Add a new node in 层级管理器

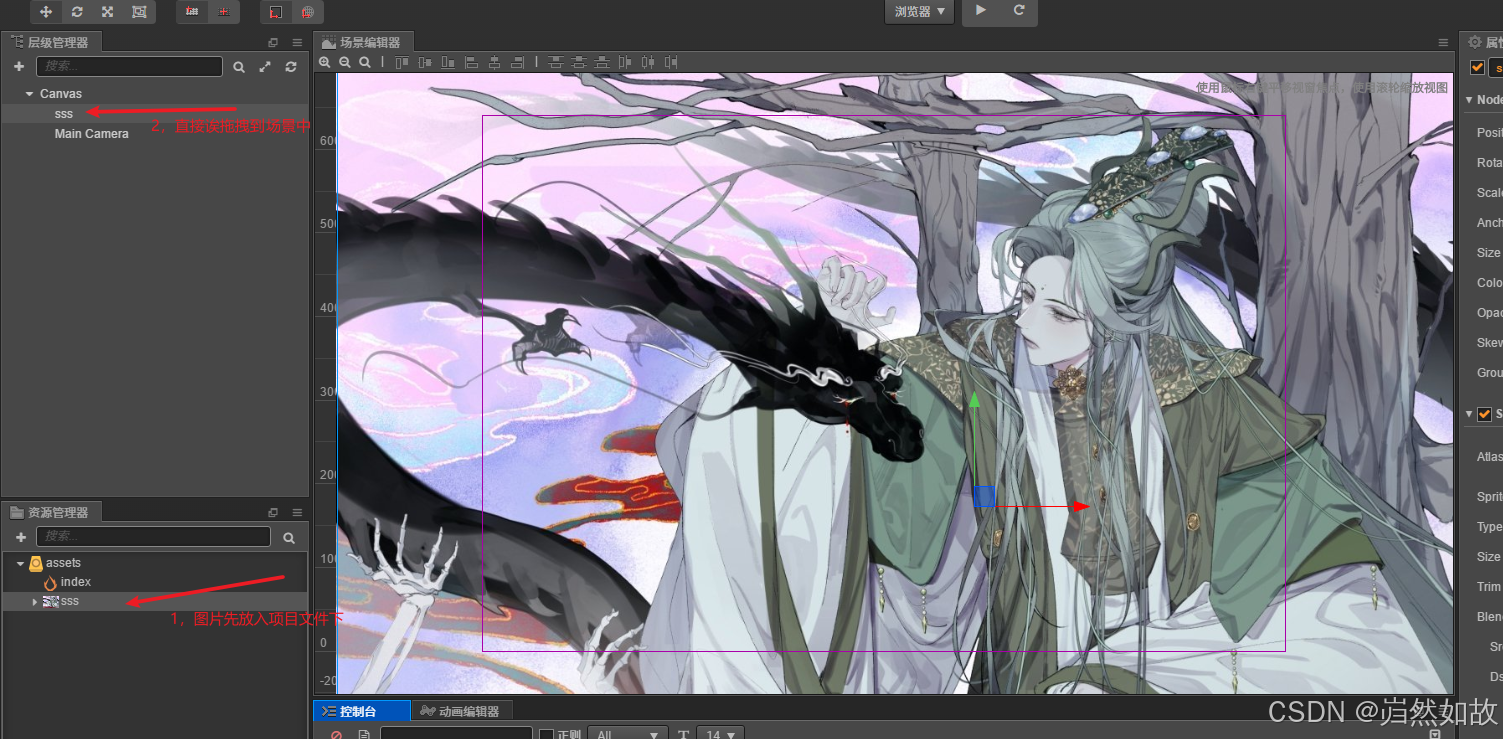click(x=19, y=67)
